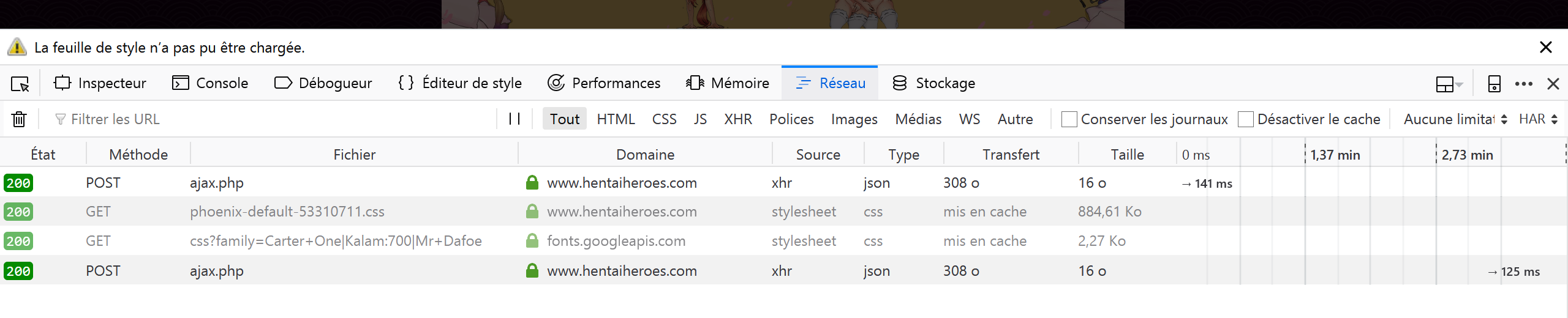Filter requests by Images
Screen dimensions: 1568x318
[854, 119]
